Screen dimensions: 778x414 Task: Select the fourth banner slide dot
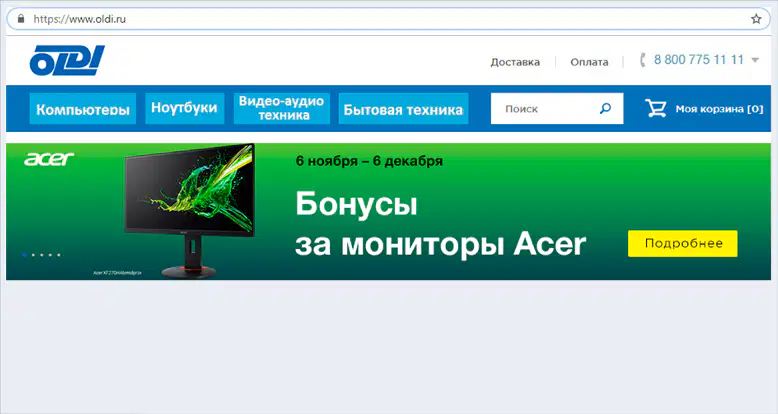coord(50,255)
